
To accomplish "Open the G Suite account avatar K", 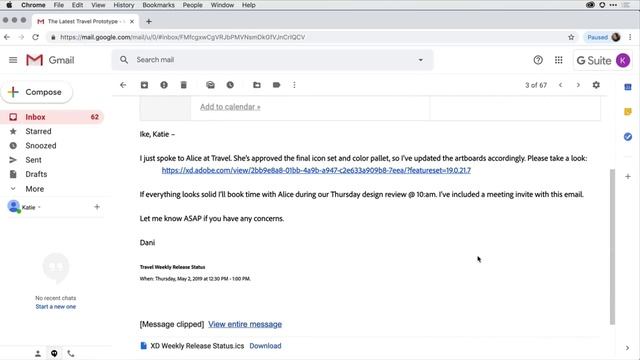I will (x=623, y=60).
